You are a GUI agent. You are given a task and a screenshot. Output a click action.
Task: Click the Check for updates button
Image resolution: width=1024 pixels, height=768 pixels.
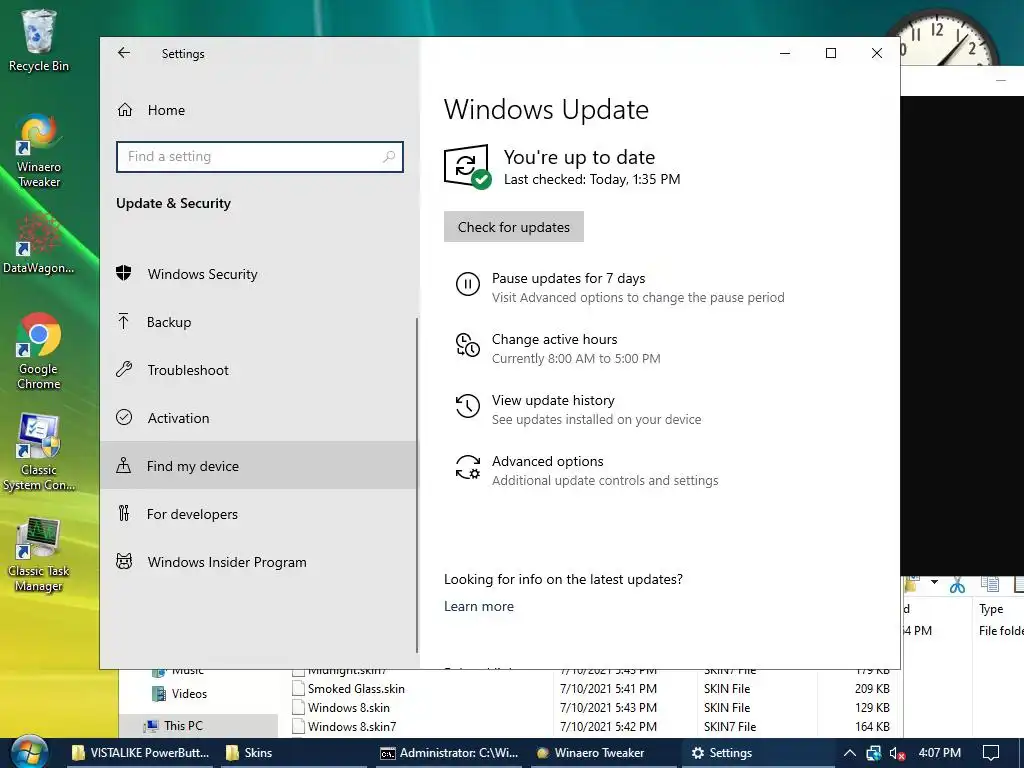(x=513, y=227)
